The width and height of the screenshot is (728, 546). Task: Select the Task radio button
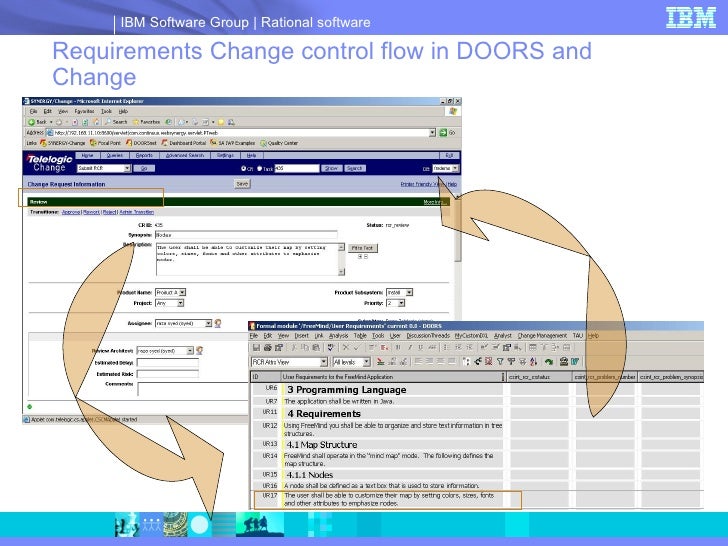(x=259, y=169)
